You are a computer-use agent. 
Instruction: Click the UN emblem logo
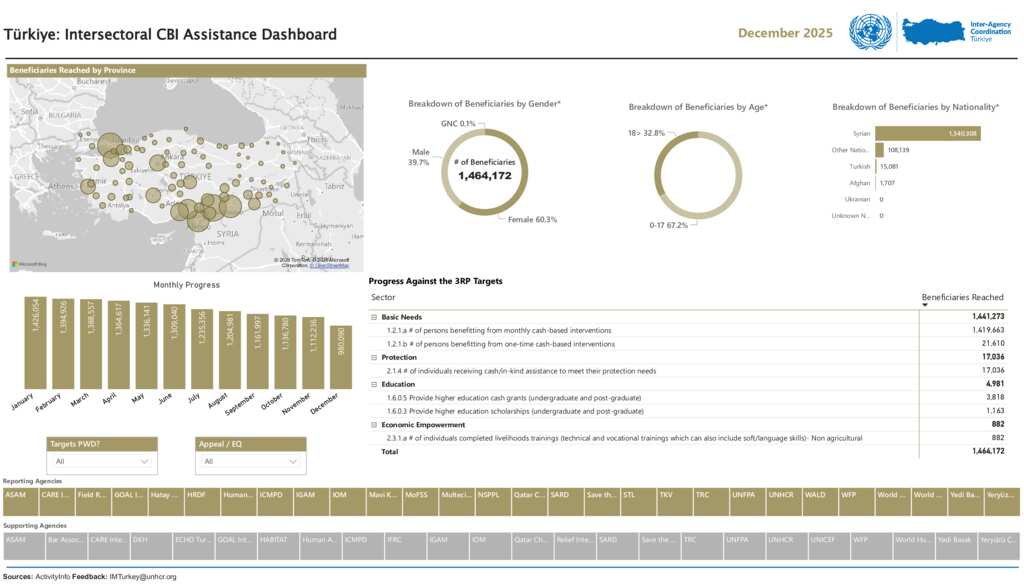[869, 32]
